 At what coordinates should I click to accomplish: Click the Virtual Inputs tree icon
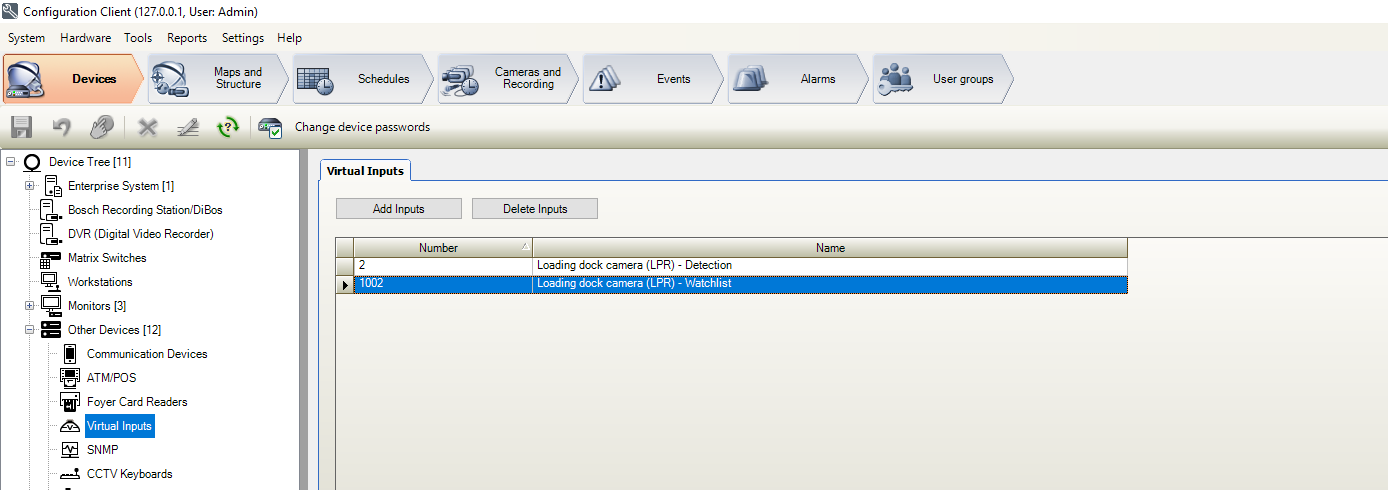pyautogui.click(x=70, y=426)
